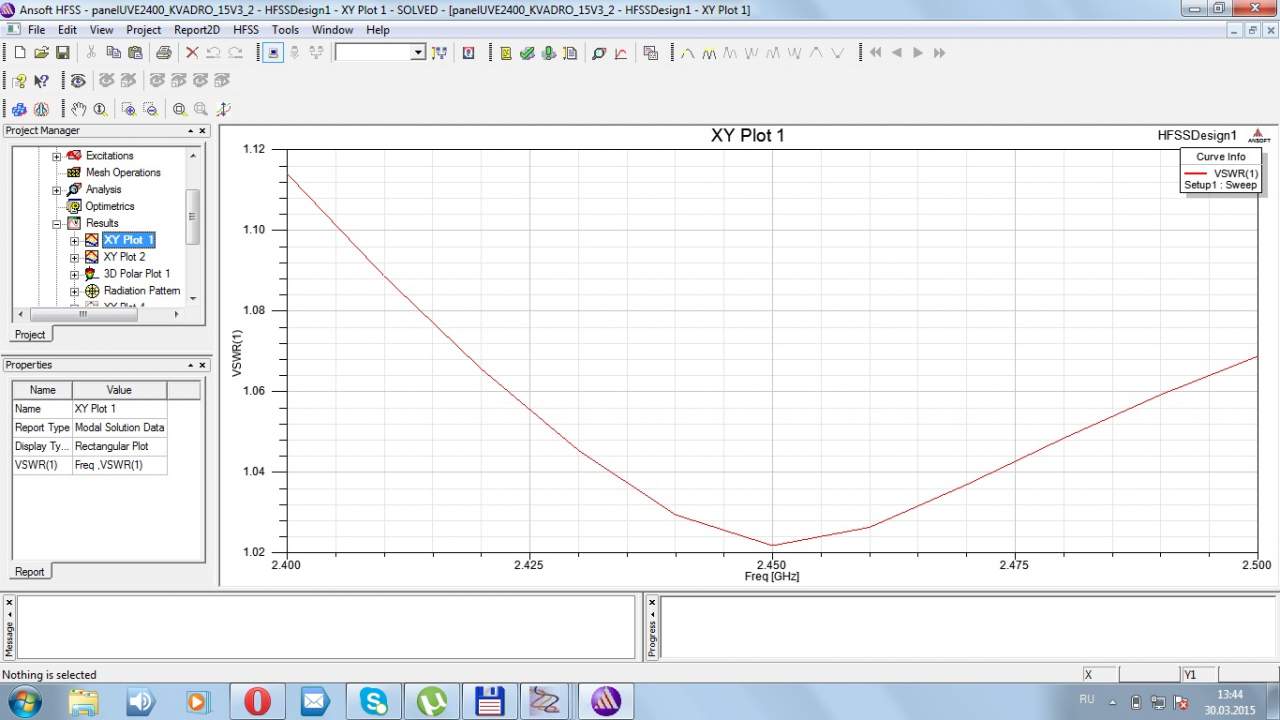
Task: Click the Display Type value cell
Action: click(118, 446)
